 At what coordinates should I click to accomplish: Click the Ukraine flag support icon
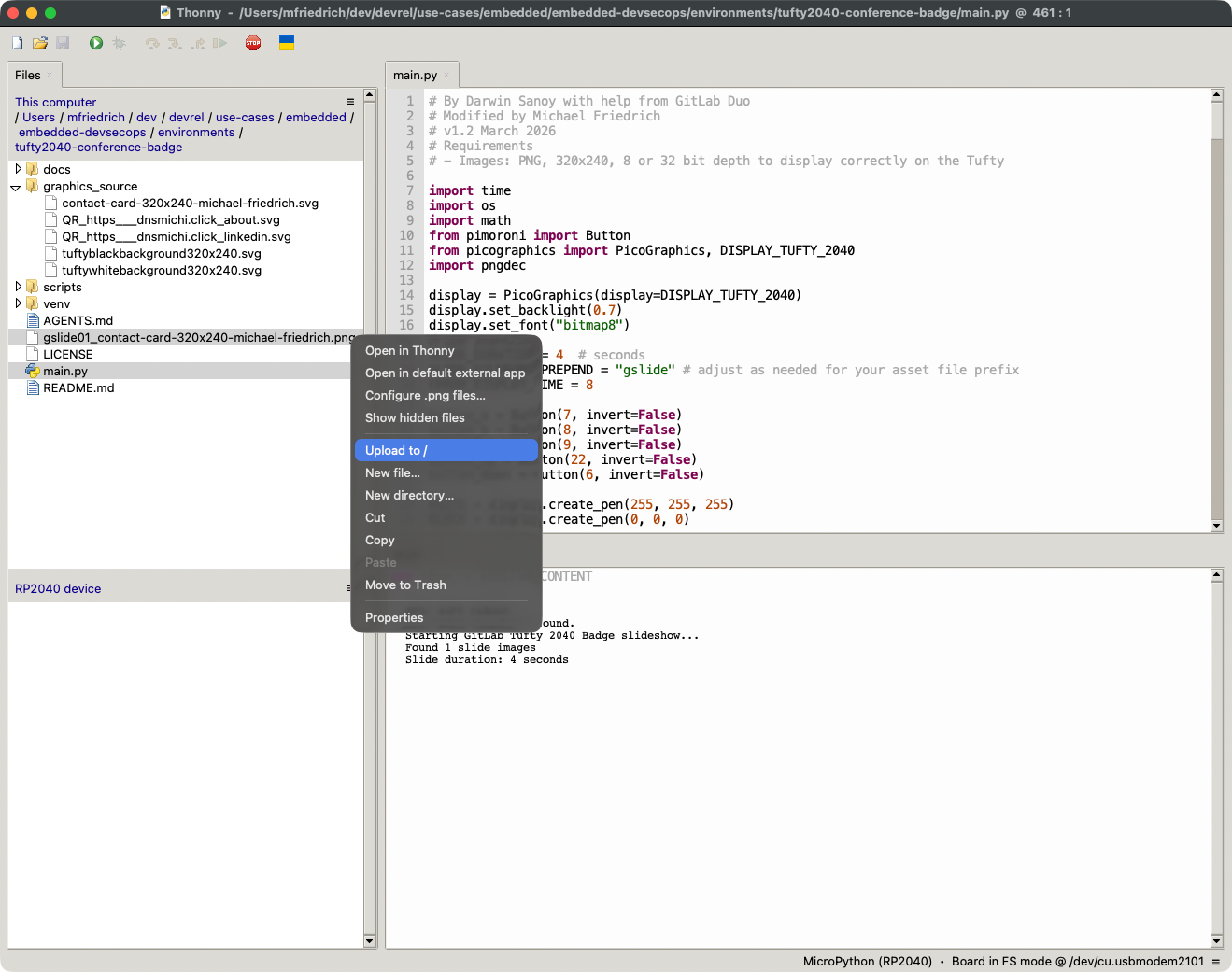pos(287,43)
